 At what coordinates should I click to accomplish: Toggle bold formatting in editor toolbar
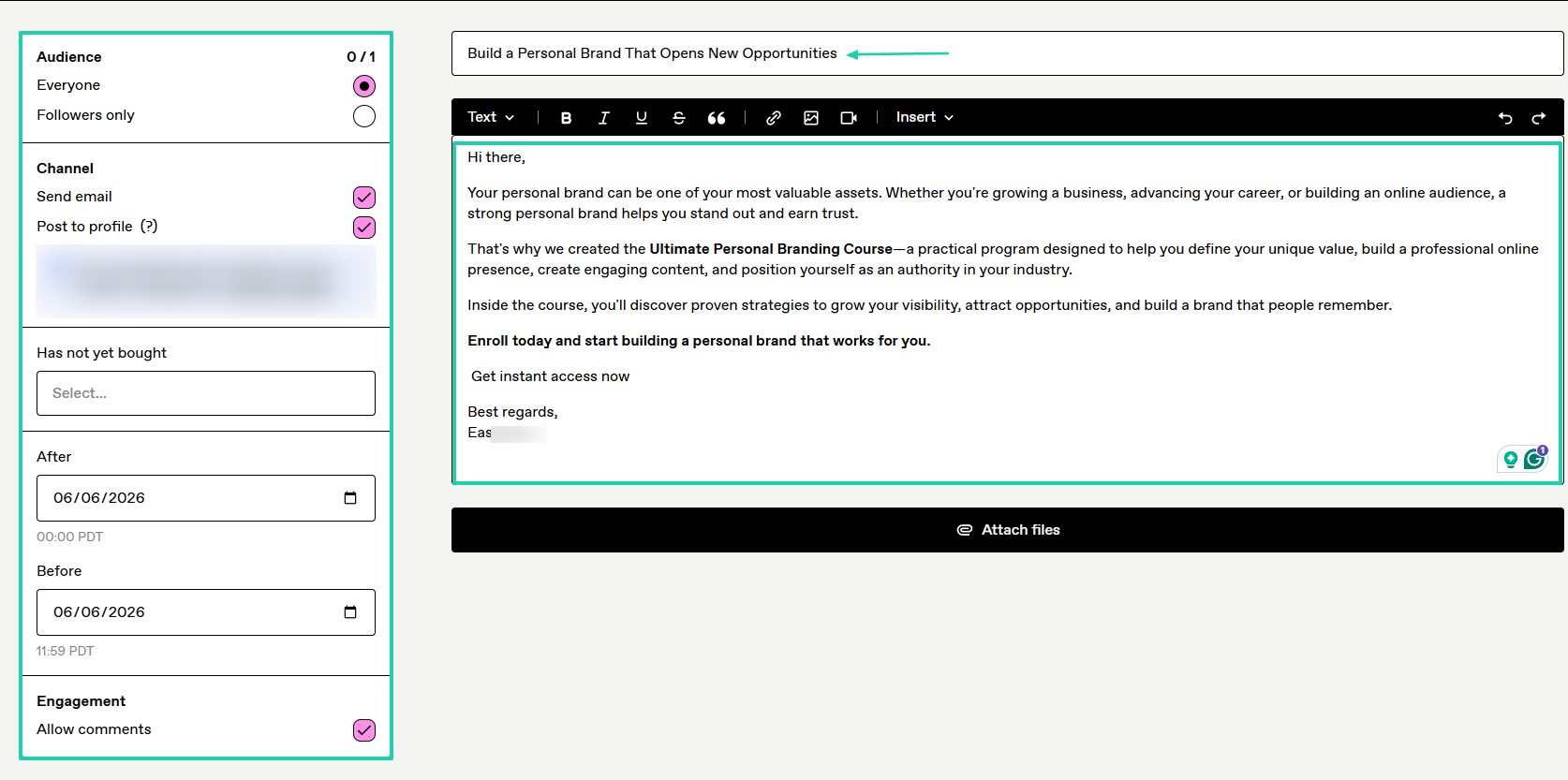click(566, 118)
